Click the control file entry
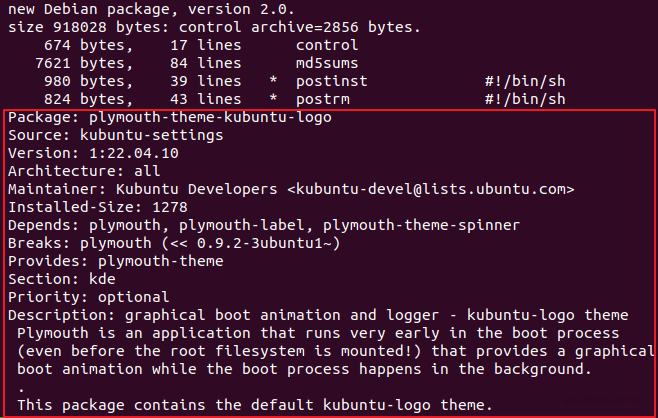This screenshot has height=418, width=658. click(325, 45)
